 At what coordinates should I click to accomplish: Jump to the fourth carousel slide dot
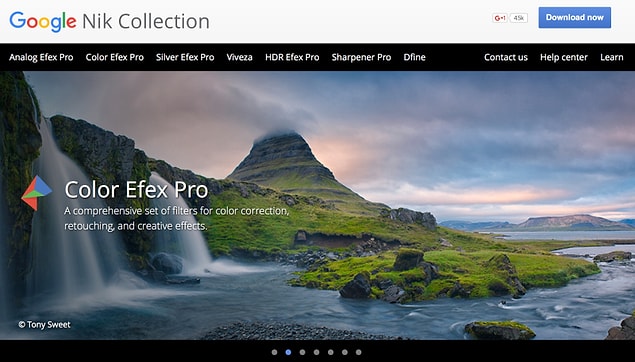coord(317,352)
